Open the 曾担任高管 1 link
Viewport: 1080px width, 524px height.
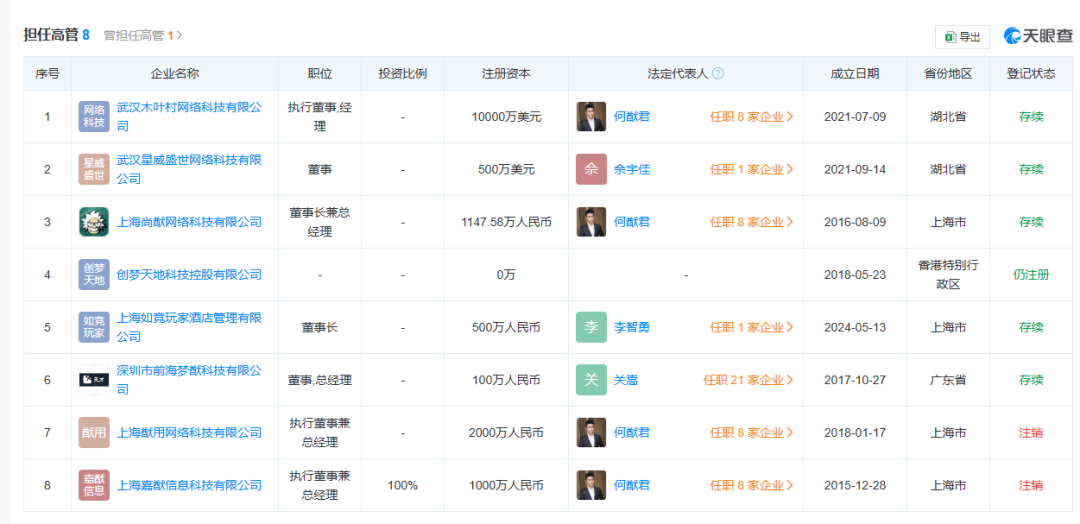(x=143, y=35)
